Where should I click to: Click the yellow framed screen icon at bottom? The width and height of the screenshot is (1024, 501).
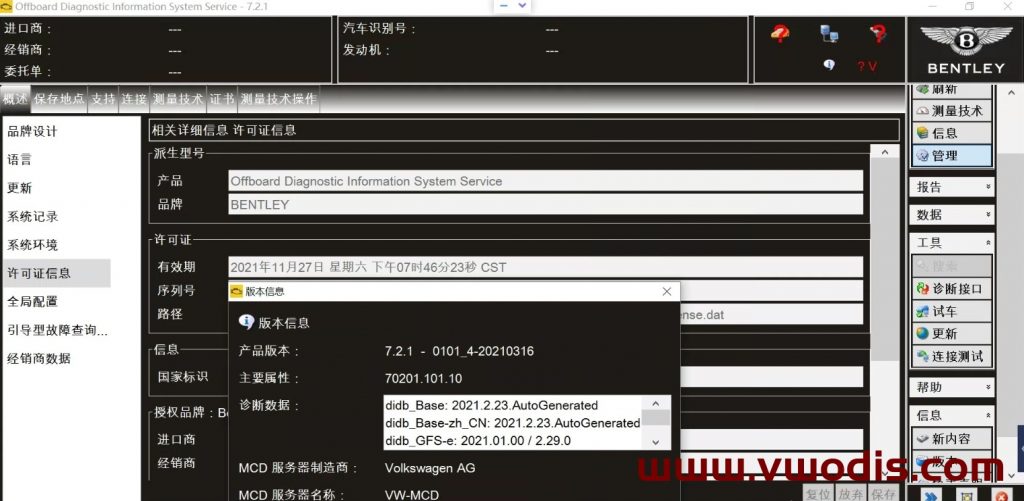point(966,495)
